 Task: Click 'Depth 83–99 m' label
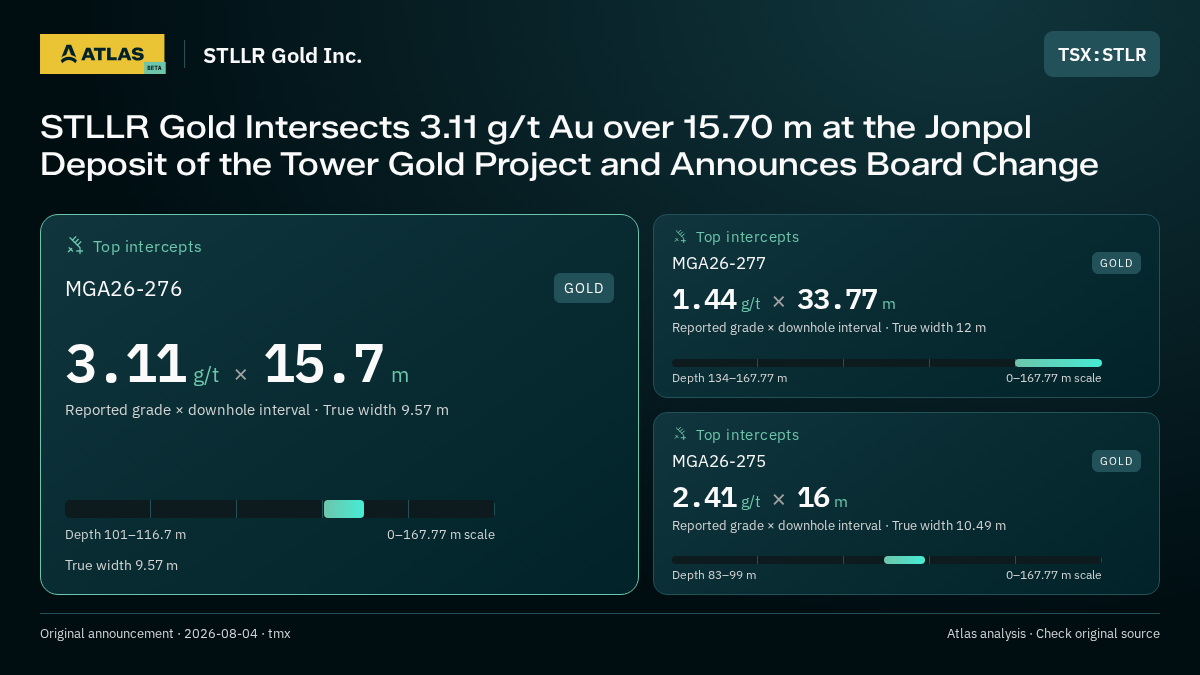pyautogui.click(x=714, y=575)
